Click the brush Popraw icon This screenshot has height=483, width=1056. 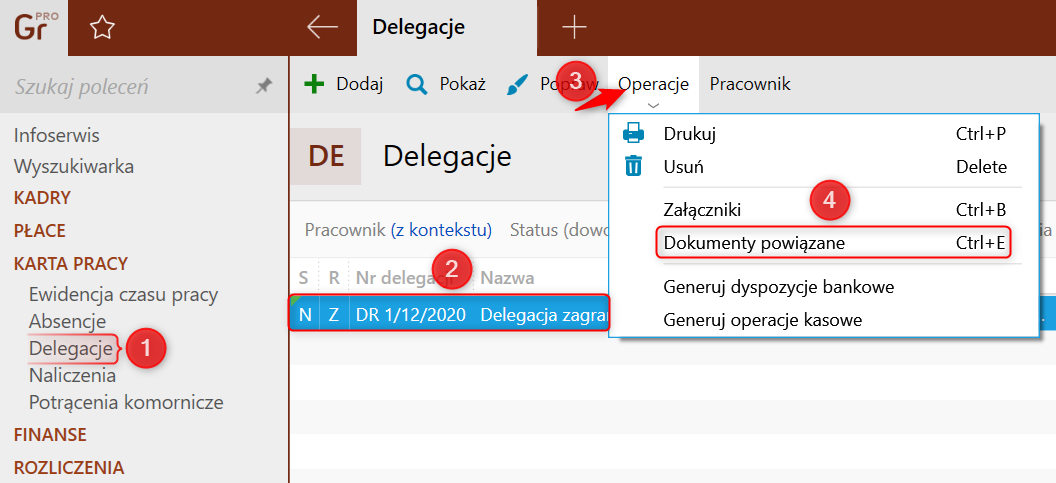click(517, 84)
